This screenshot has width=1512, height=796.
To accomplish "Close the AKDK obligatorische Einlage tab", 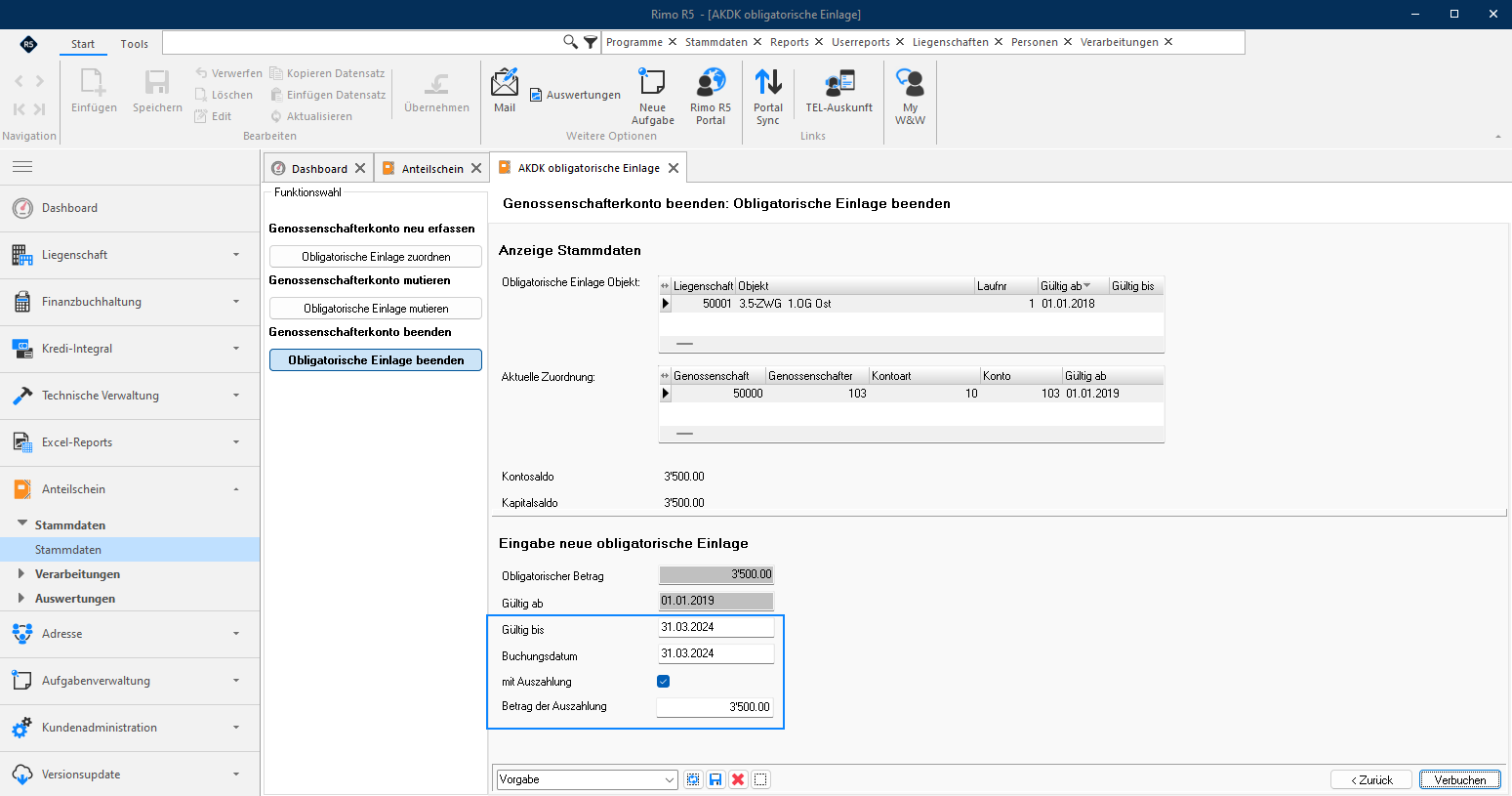I will (674, 168).
